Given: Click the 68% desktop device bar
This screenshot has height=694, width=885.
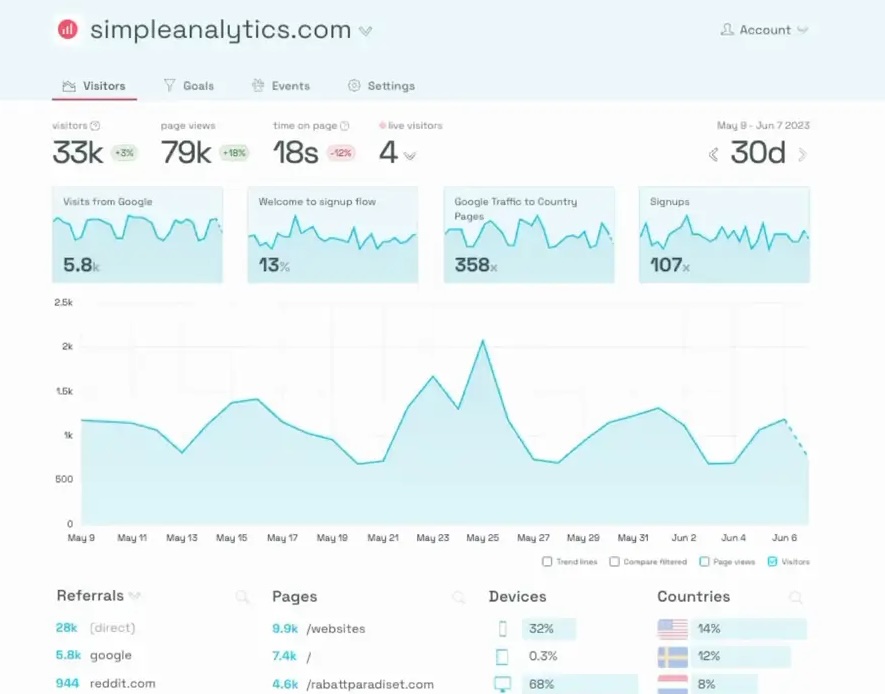Looking at the screenshot, I should pos(580,684).
